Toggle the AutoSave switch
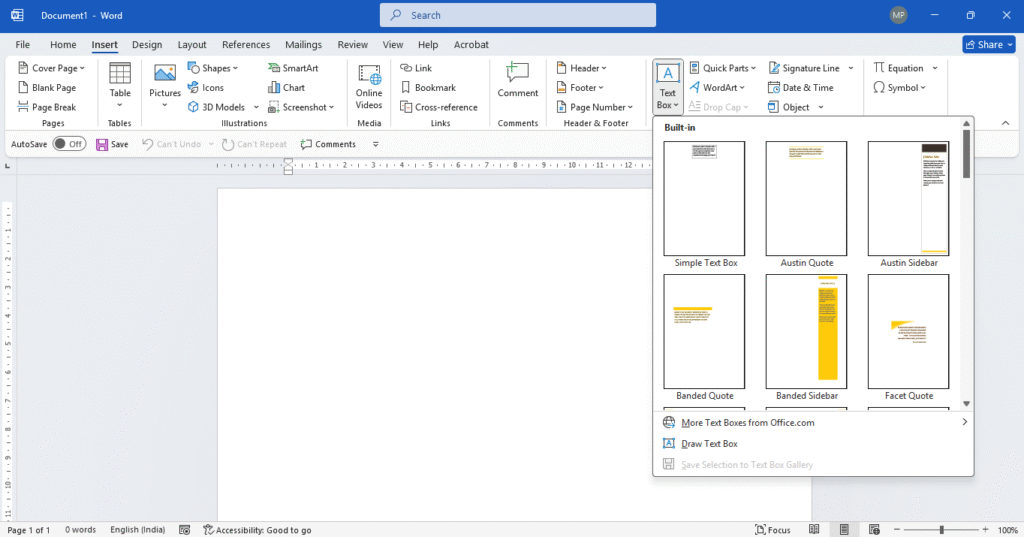The image size is (1024, 537). click(68, 144)
